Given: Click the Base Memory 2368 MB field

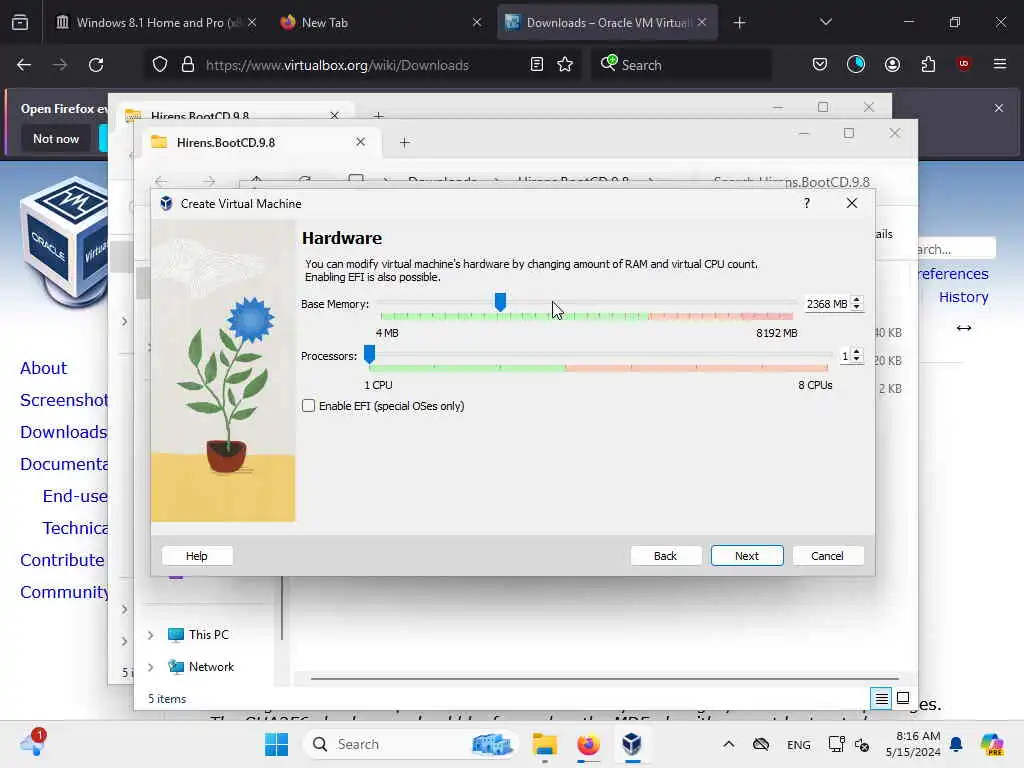Looking at the screenshot, I should click(x=827, y=304).
